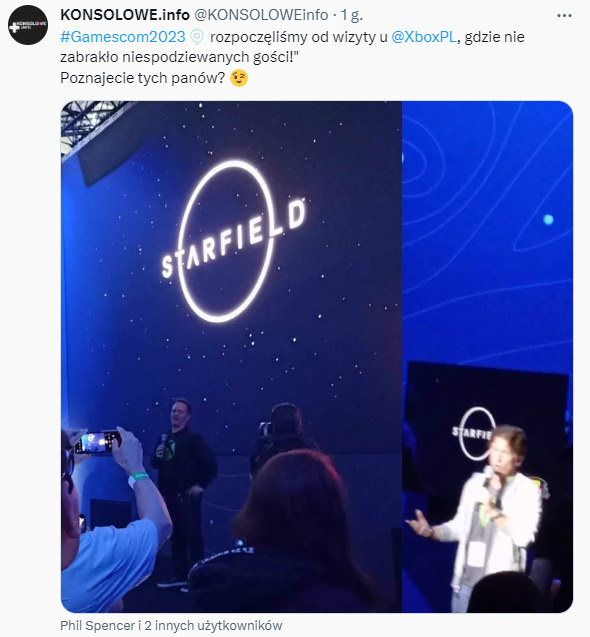The image size is (590, 637).
Task: Open the tweet's 1 g. timestamp
Action: tap(351, 15)
